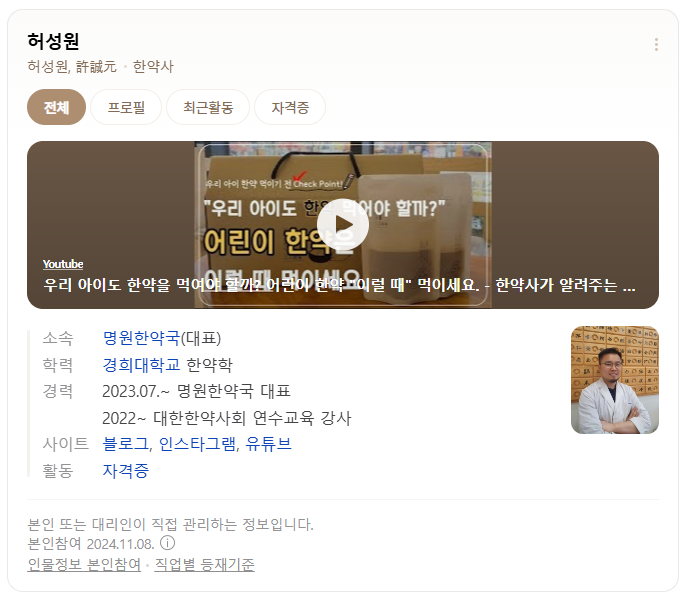Open the three-dot more options menu

click(656, 45)
